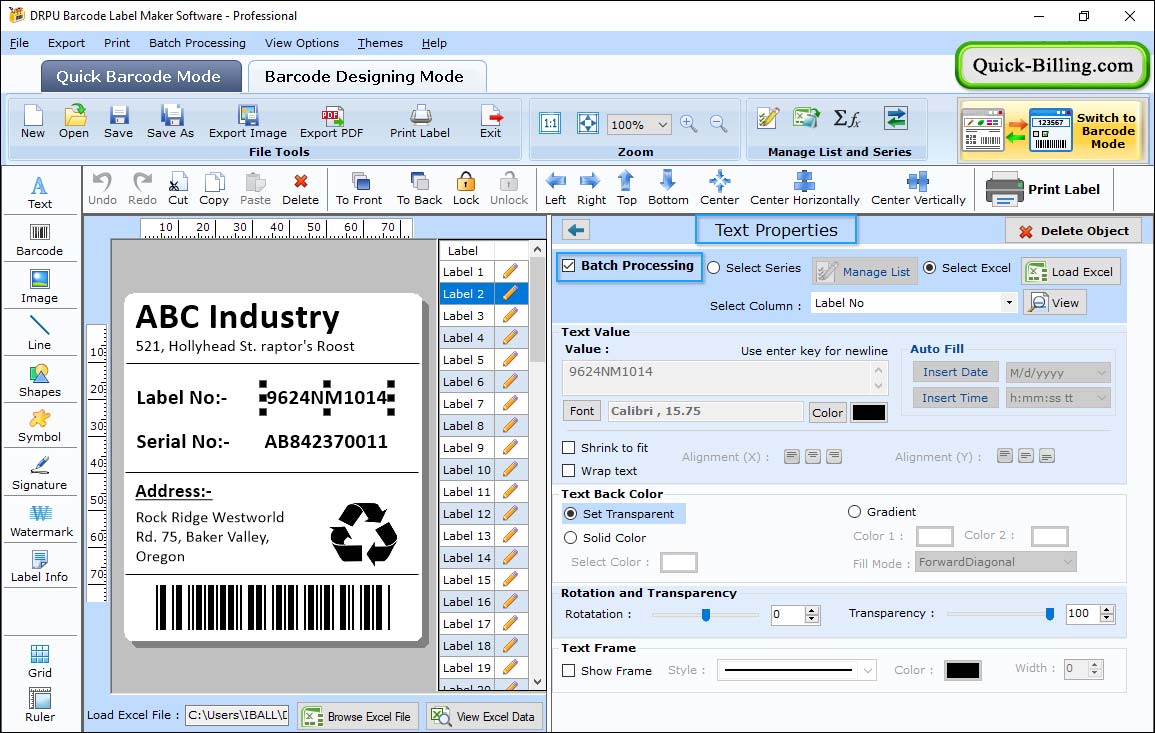Screen dimensions: 1155x733
Task: Bring object To Front
Action: (x=359, y=189)
